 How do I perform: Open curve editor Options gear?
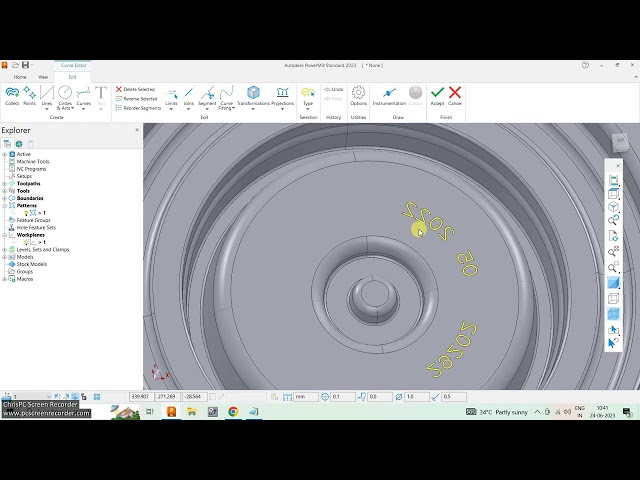coord(358,96)
